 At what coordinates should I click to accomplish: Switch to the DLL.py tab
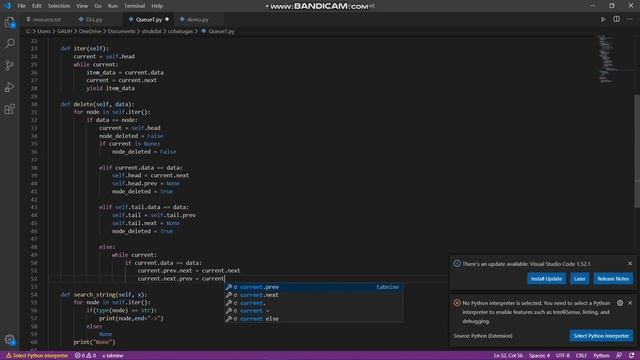(x=94, y=20)
